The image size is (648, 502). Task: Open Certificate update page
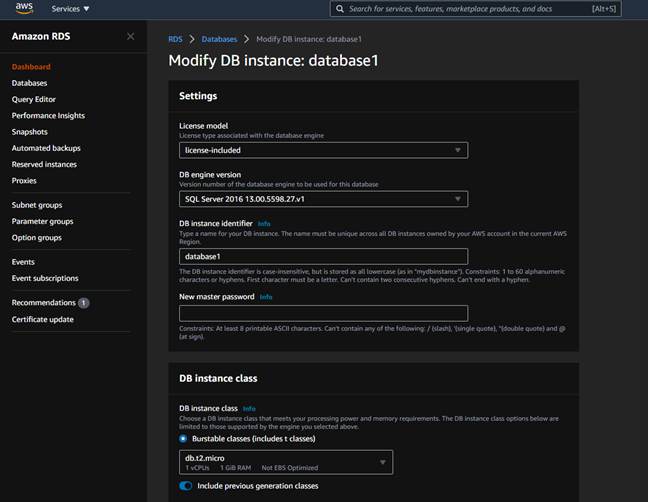pos(43,319)
